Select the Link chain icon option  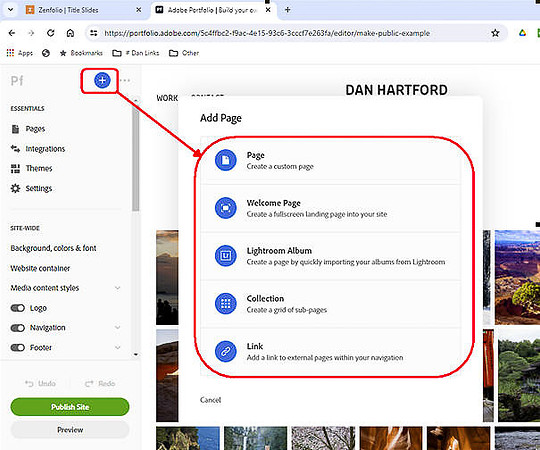(x=226, y=352)
